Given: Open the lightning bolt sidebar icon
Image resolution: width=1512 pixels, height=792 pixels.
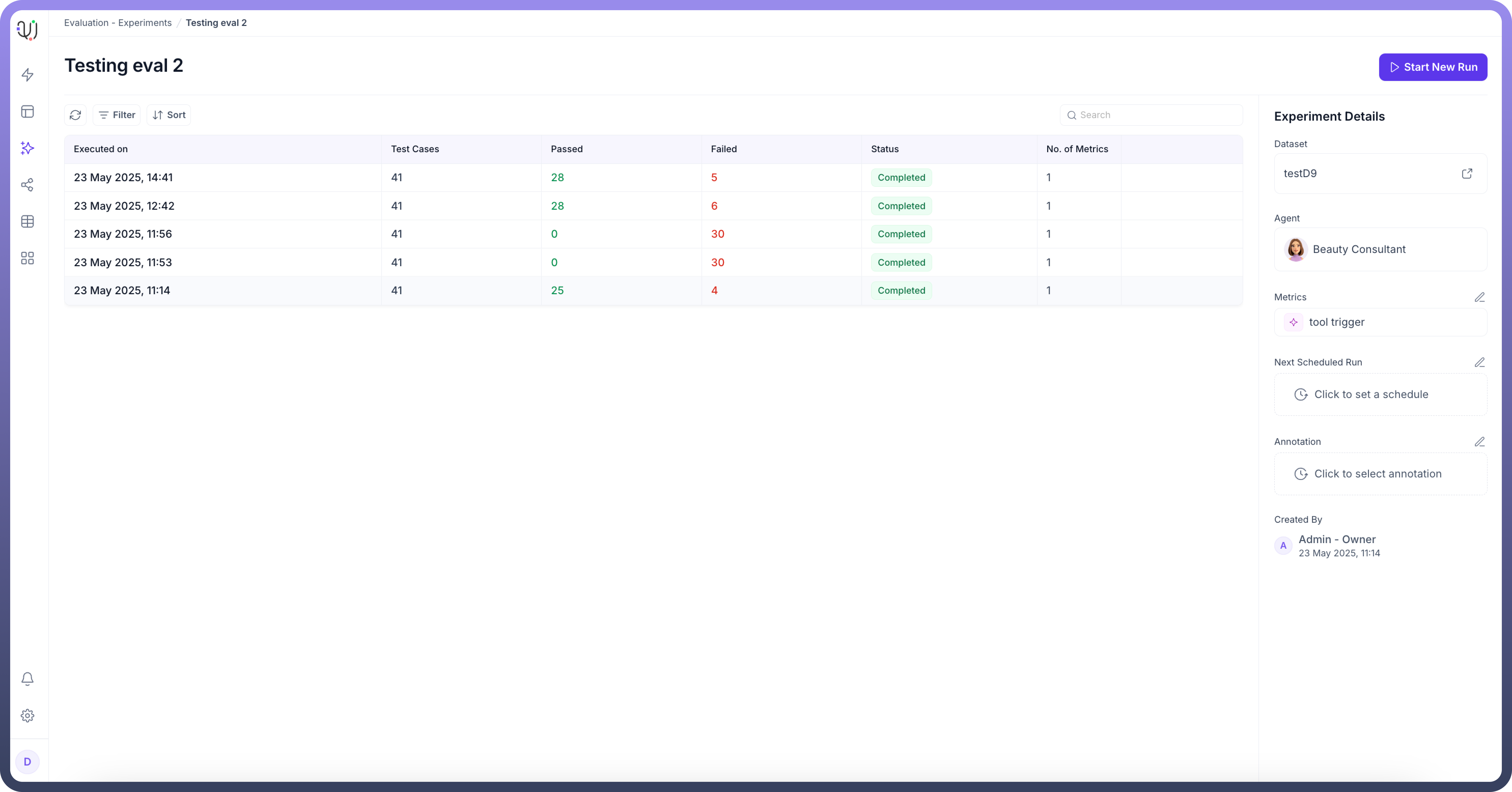Looking at the screenshot, I should coord(27,75).
